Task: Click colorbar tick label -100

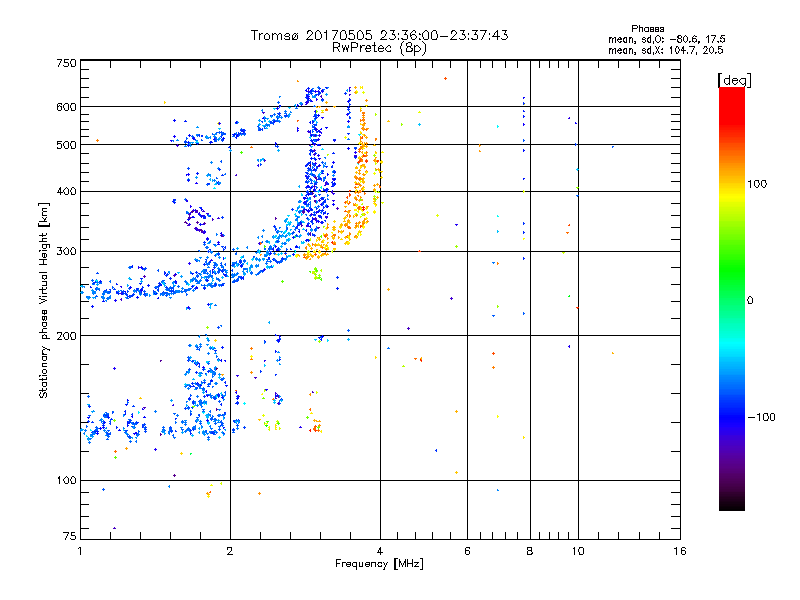Action: coord(762,417)
